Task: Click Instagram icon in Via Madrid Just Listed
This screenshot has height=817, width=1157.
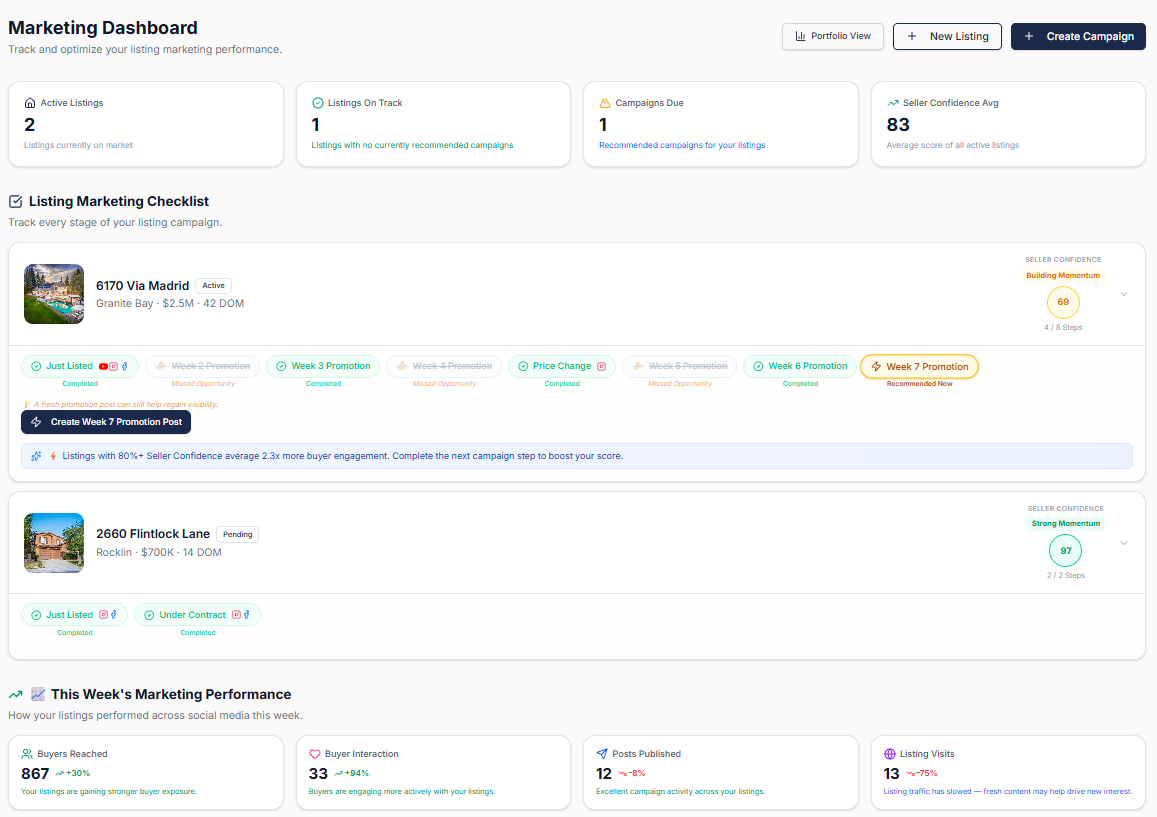Action: pyautogui.click(x=114, y=366)
